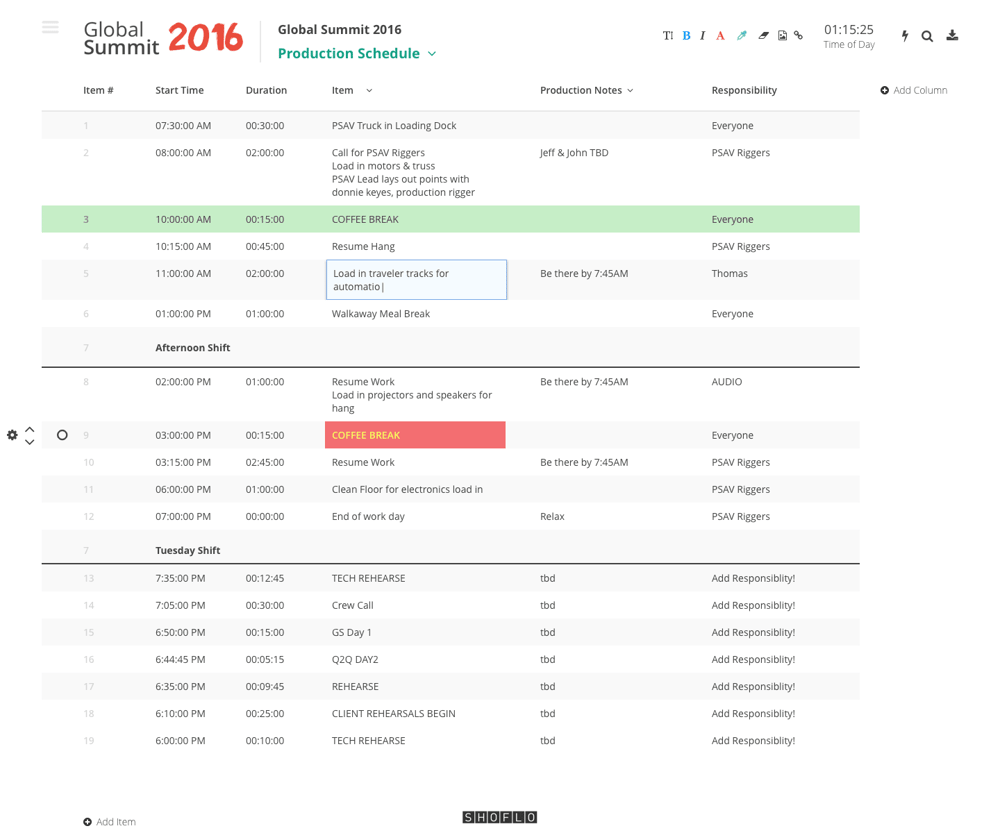Click Add Item at the bottom
The width and height of the screenshot is (1000, 833).
(x=109, y=821)
